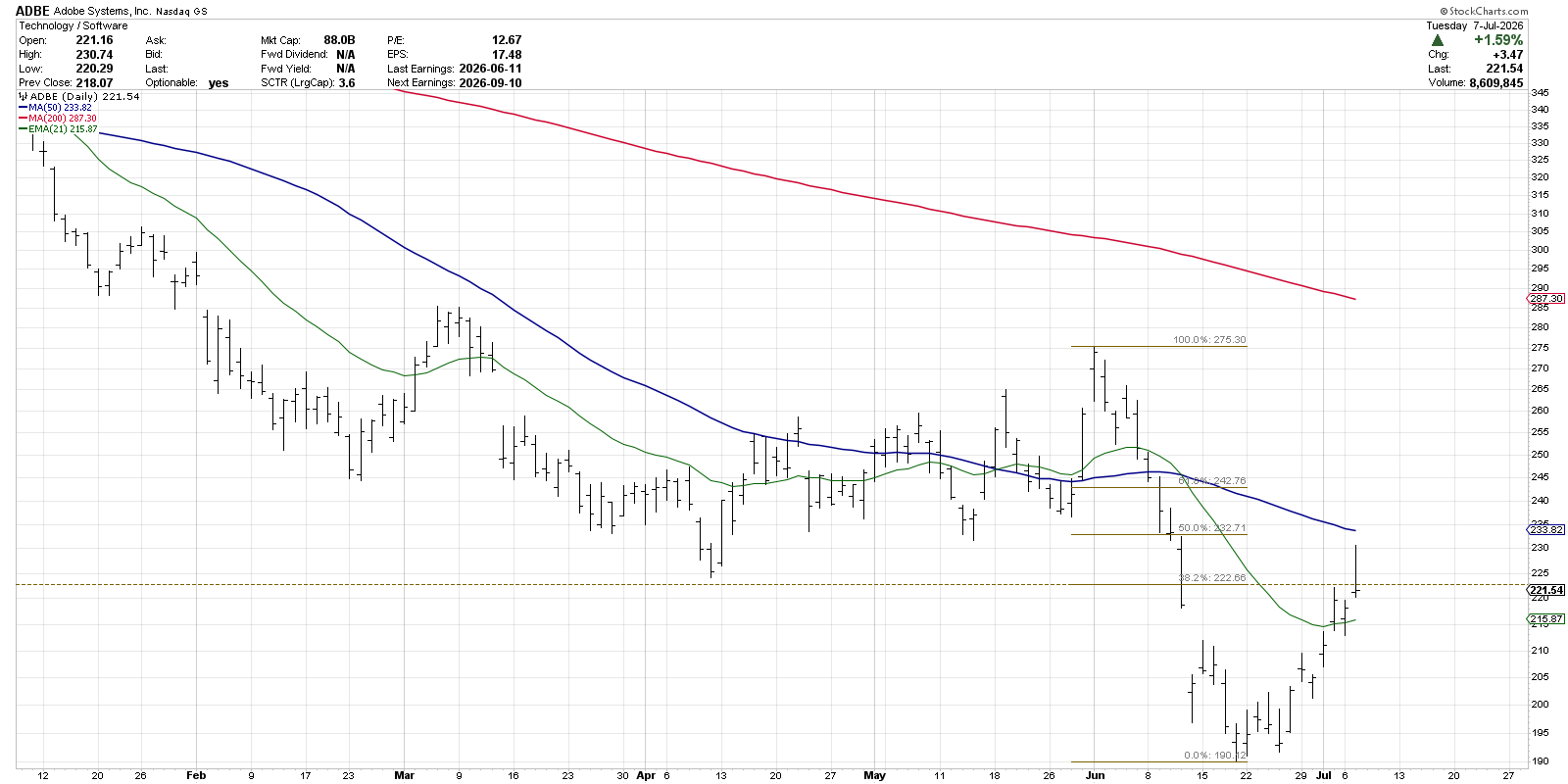The width and height of the screenshot is (1568, 784).
Task: Click the 0.0%: 190.12 Fibonacci level label
Action: [1215, 756]
